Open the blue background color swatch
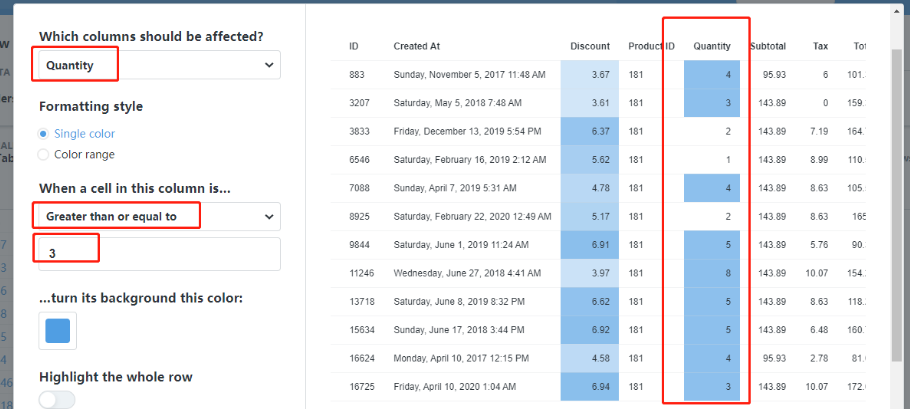This screenshot has height=409, width=910. click(58, 331)
